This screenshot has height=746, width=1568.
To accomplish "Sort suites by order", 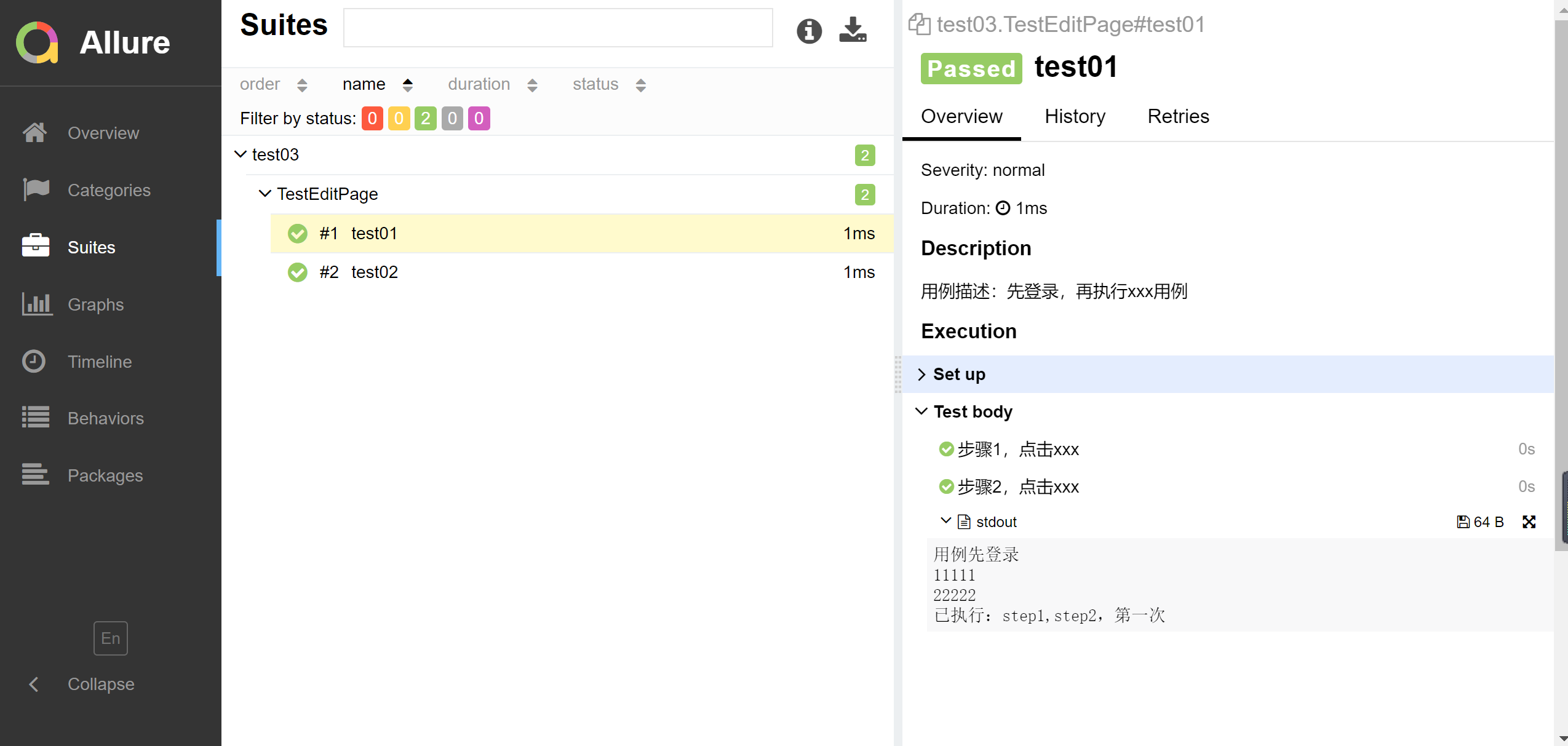I will pos(274,84).
